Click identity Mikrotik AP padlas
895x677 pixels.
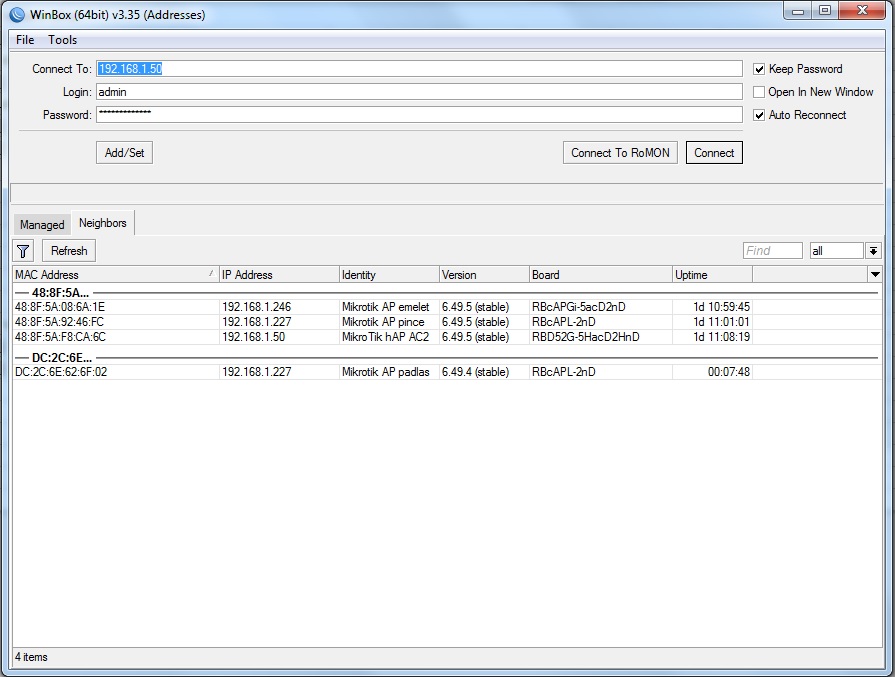click(385, 372)
